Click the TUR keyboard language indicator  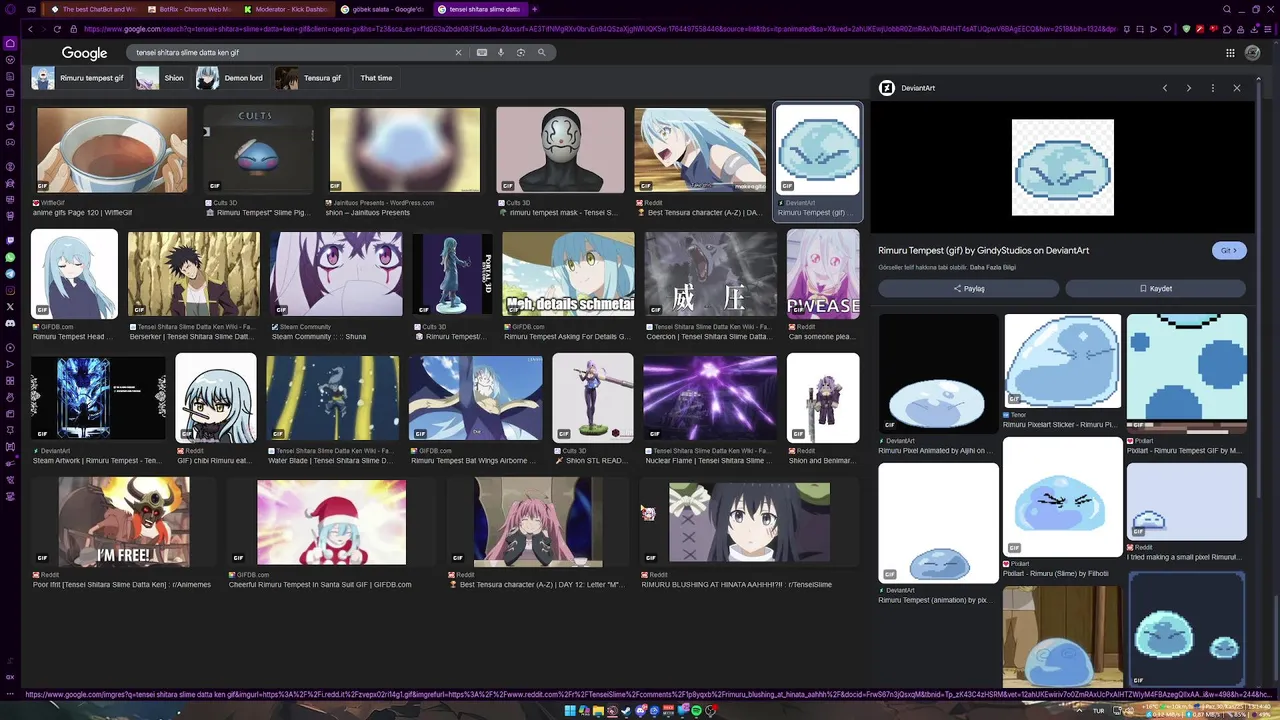1099,711
